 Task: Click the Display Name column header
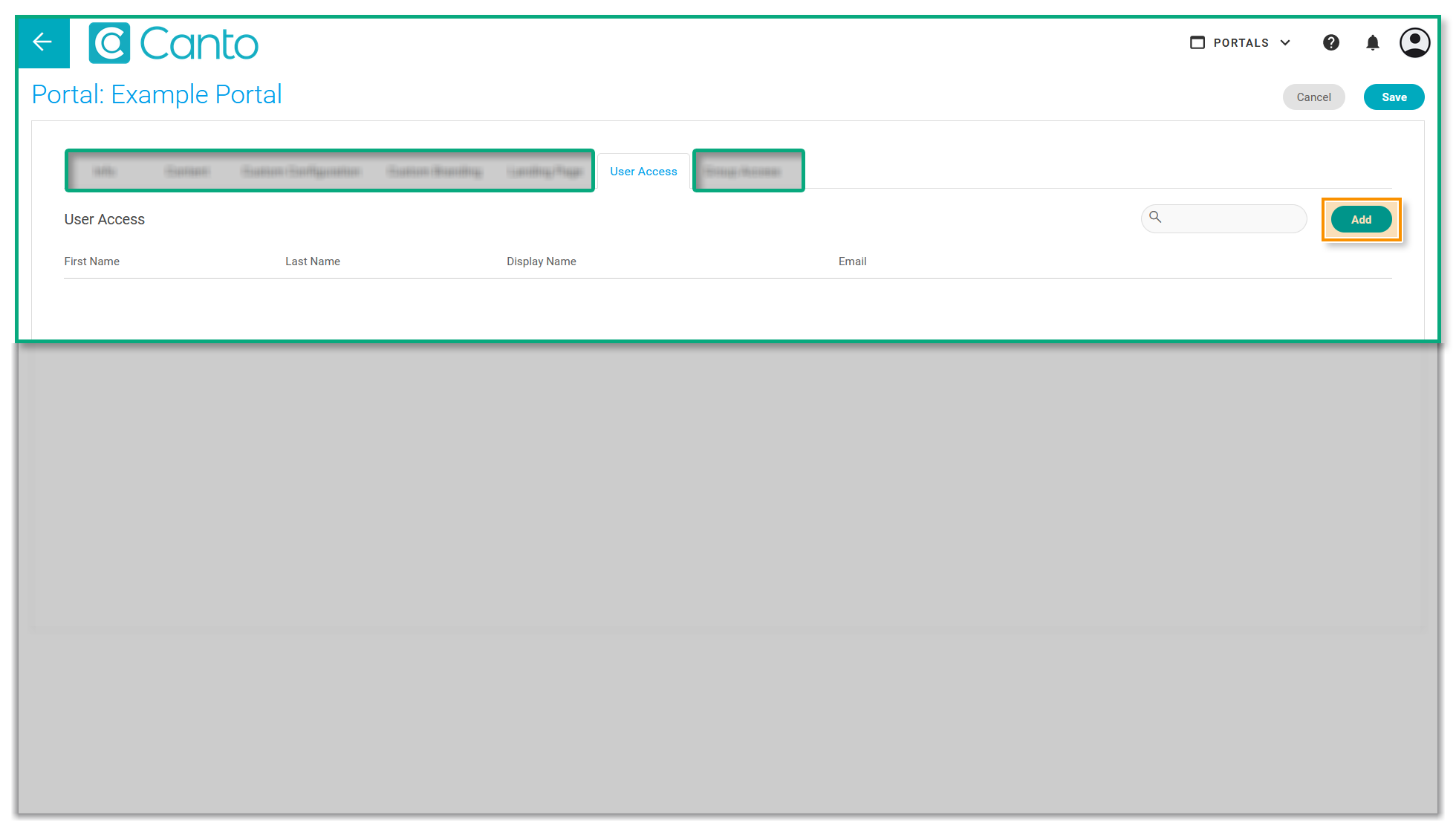541,261
